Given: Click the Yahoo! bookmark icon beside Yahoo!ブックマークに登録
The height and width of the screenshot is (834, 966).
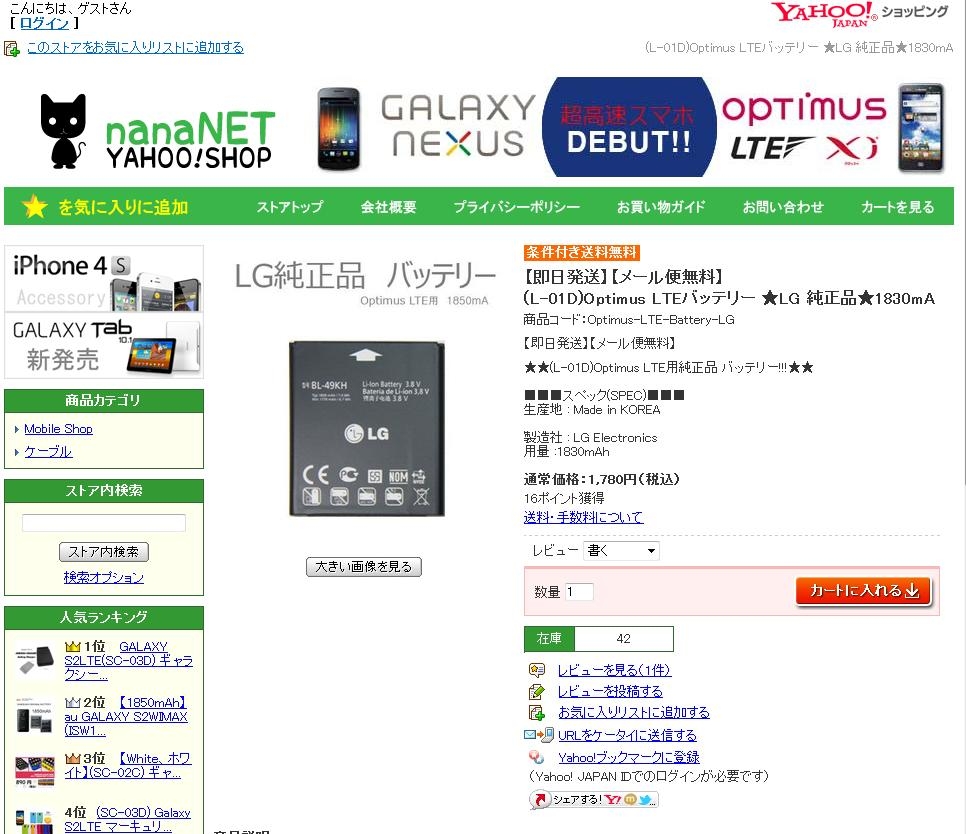Looking at the screenshot, I should [537, 757].
